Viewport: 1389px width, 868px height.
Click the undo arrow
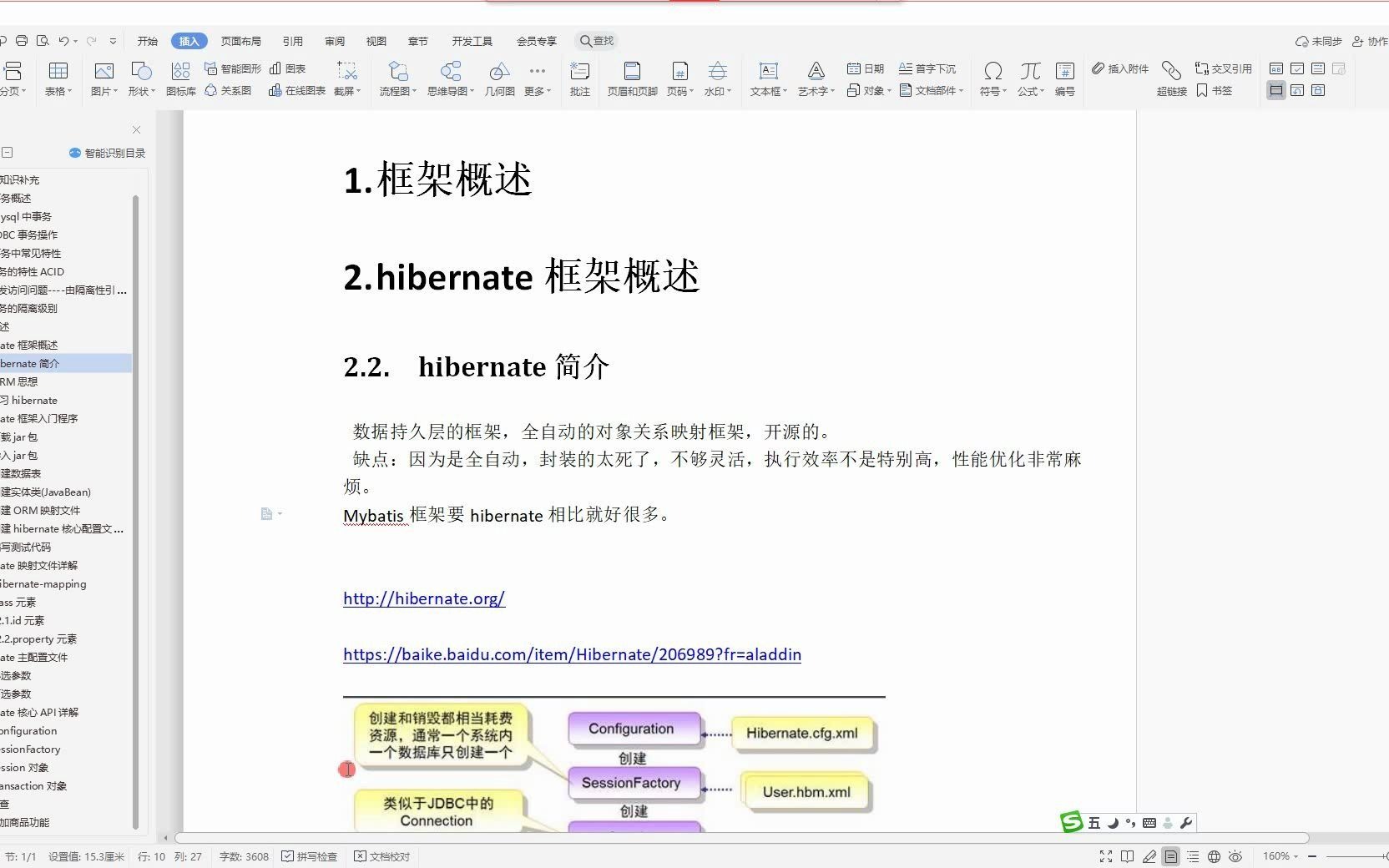(x=63, y=40)
